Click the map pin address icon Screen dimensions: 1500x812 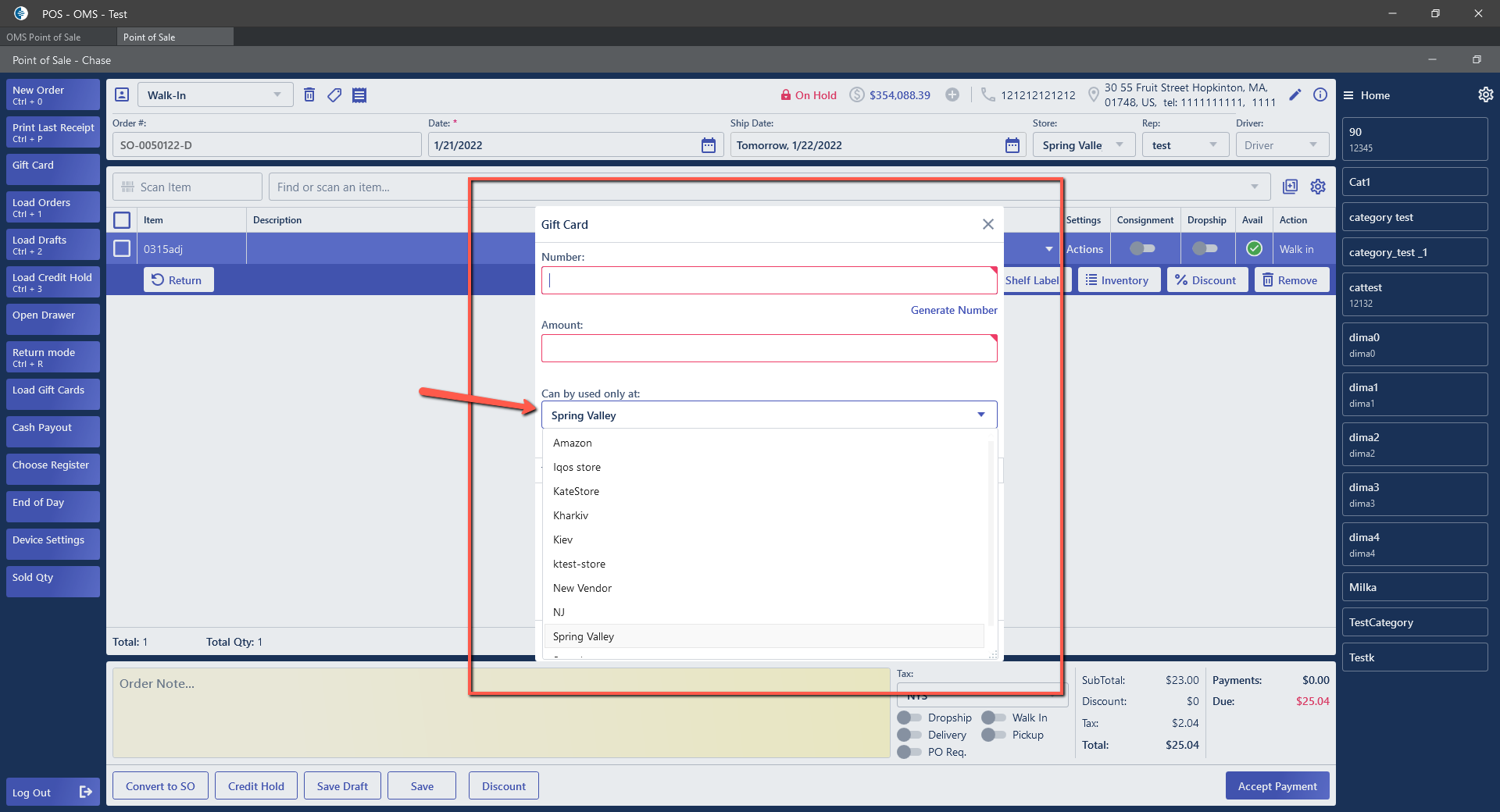point(1094,94)
